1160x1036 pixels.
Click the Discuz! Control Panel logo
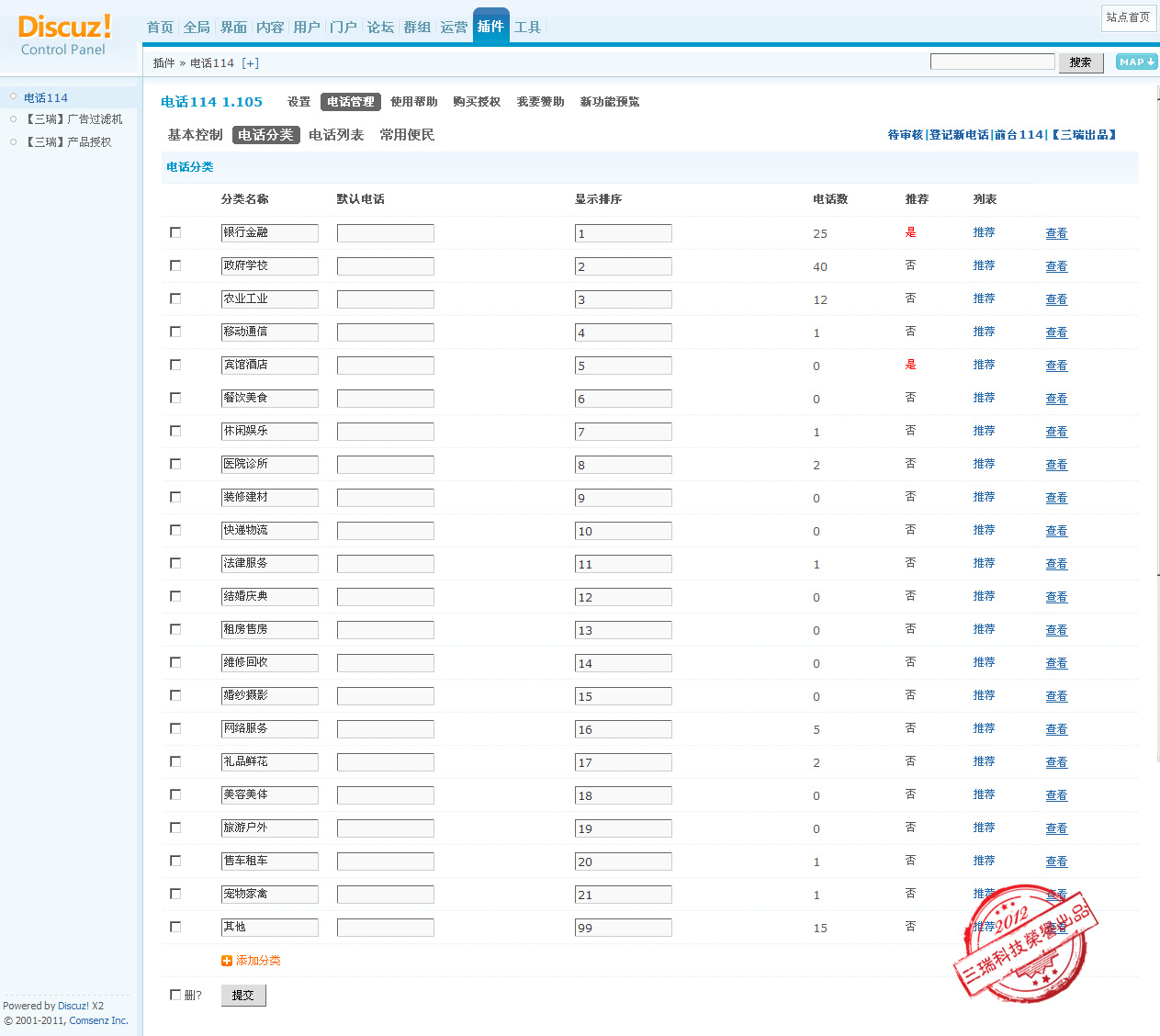click(x=63, y=36)
